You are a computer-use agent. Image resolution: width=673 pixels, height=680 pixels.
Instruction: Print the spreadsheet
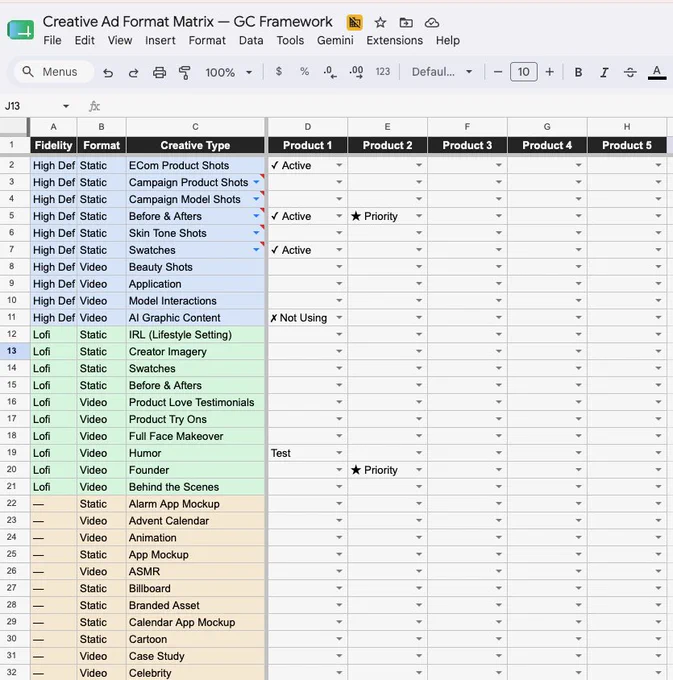(159, 72)
